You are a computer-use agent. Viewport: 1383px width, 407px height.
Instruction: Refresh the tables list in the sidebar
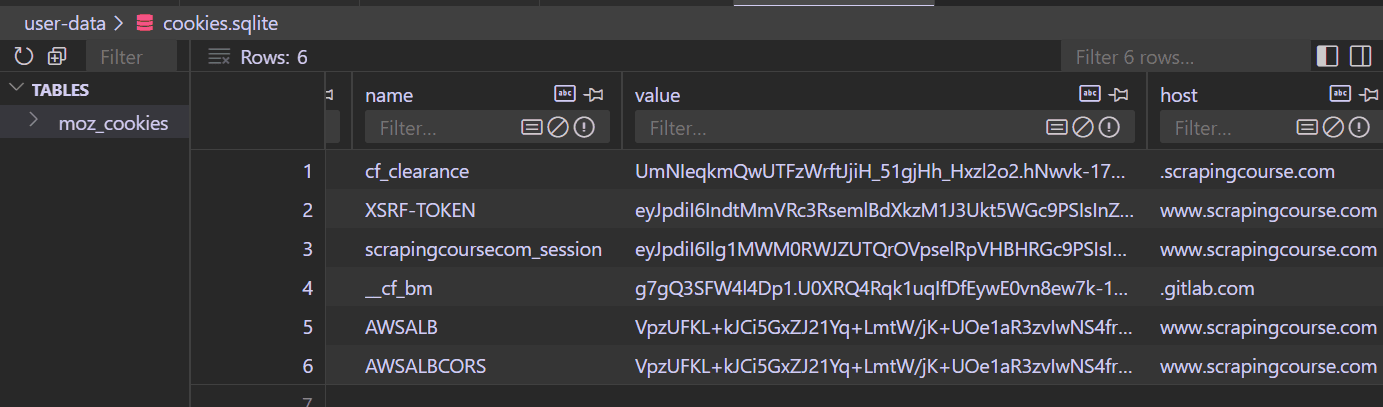pos(24,57)
